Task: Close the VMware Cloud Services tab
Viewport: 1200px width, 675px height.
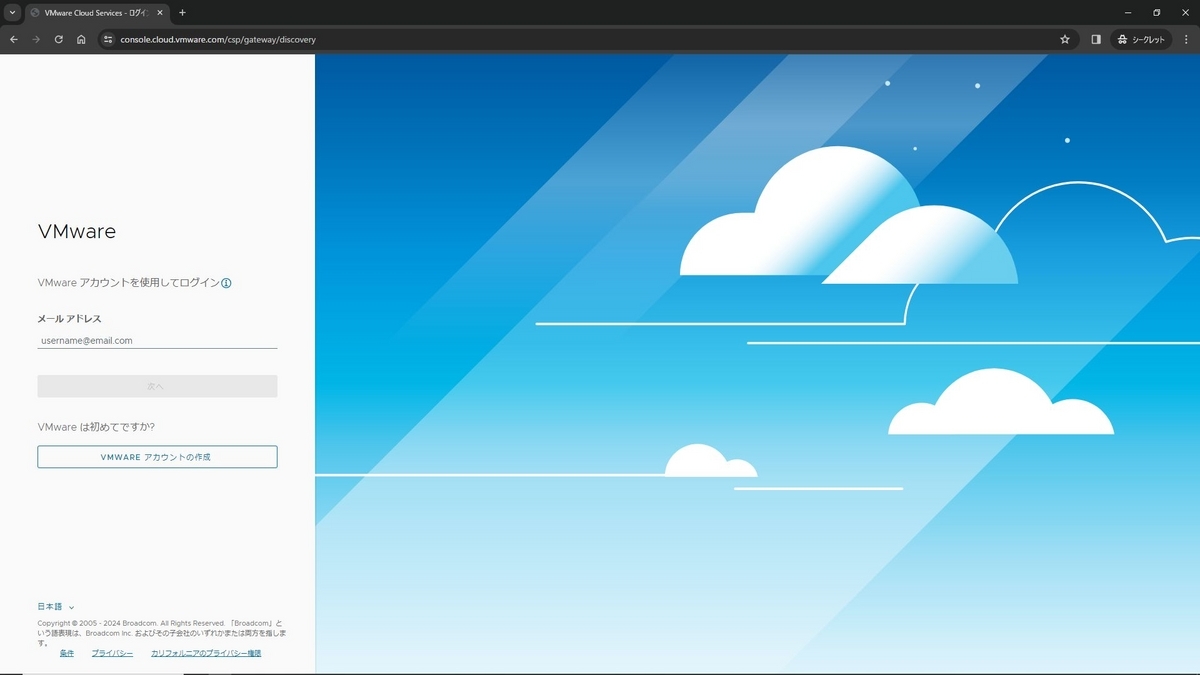Action: point(159,13)
